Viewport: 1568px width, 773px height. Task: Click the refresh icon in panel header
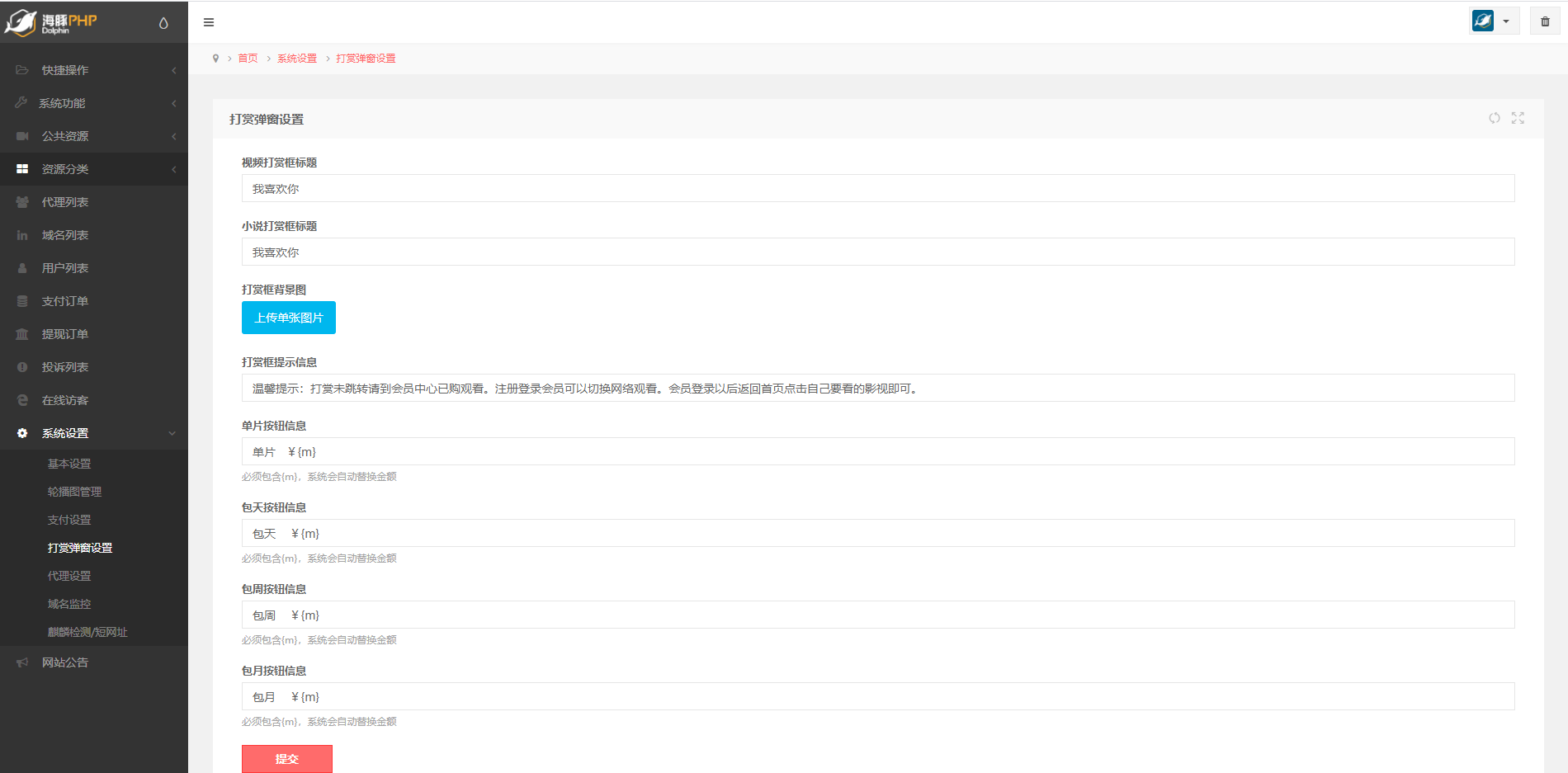tap(1495, 118)
